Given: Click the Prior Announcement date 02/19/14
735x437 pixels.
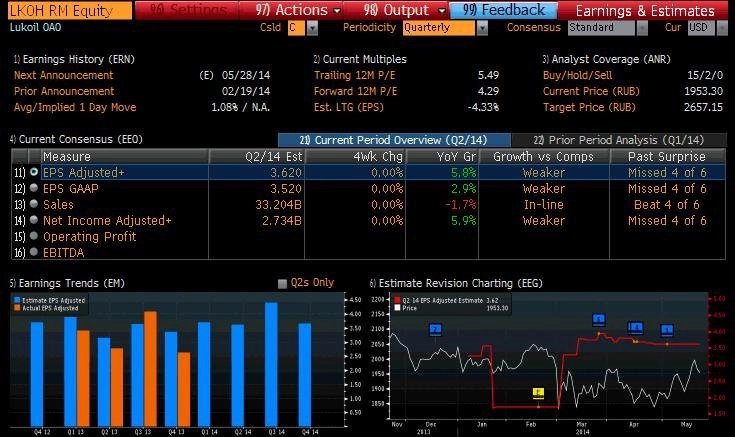Looking at the screenshot, I should [246, 91].
